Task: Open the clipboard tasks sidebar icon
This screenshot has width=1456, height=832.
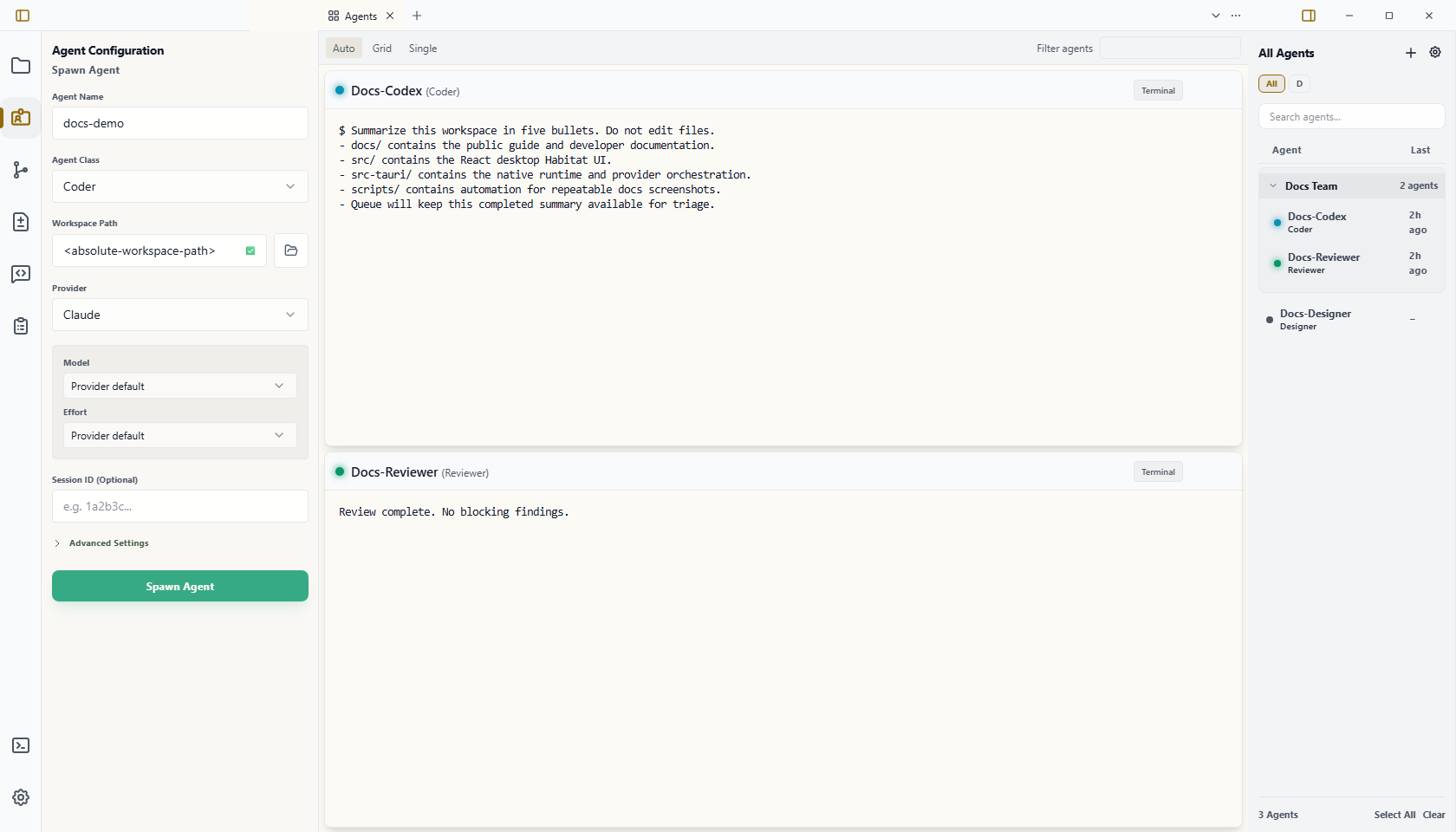Action: click(21, 326)
